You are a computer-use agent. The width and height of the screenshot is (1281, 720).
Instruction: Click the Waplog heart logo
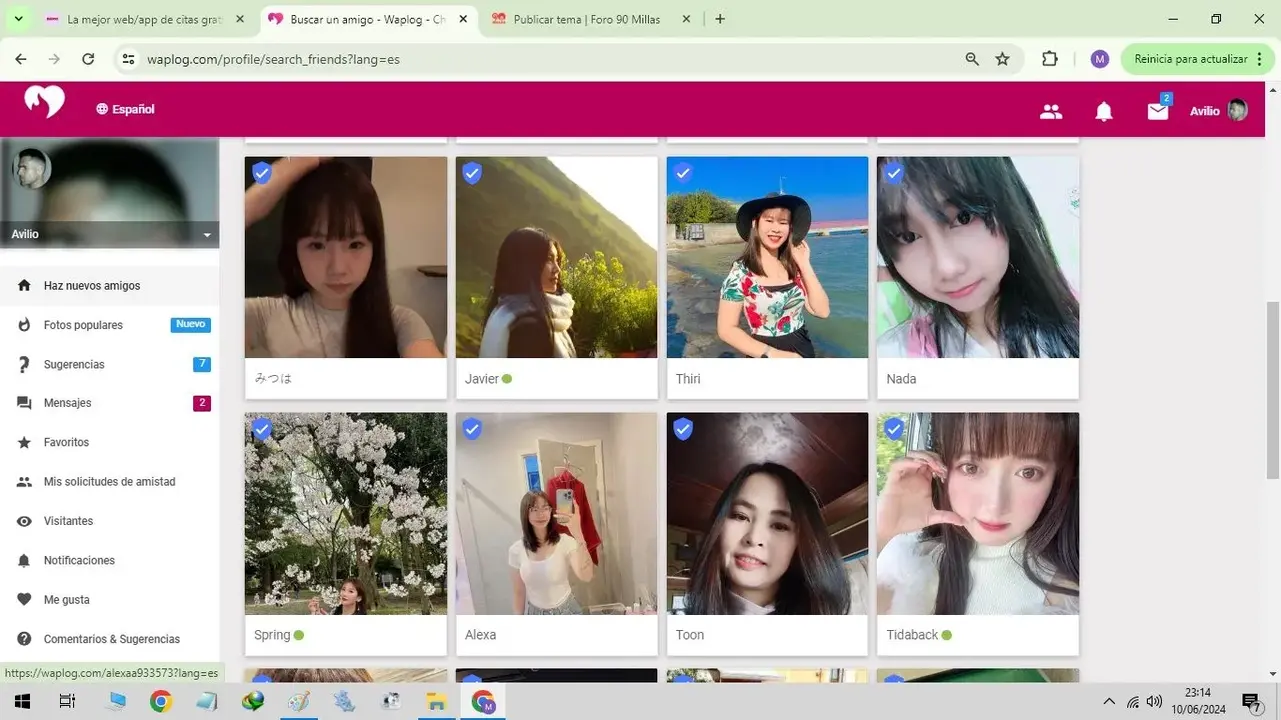(44, 101)
